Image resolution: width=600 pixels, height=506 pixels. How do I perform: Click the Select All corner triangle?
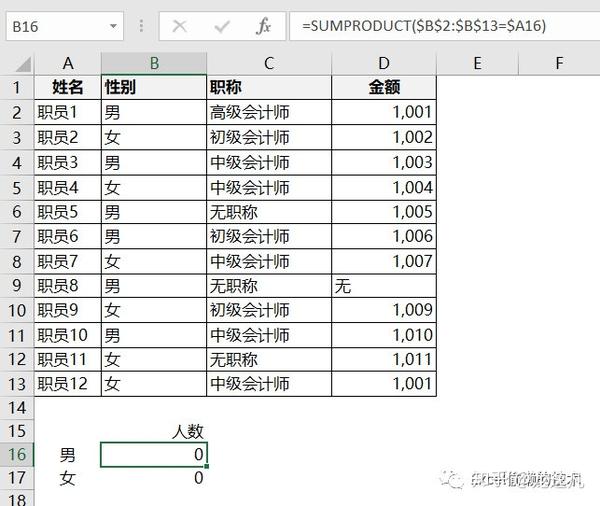23,64
